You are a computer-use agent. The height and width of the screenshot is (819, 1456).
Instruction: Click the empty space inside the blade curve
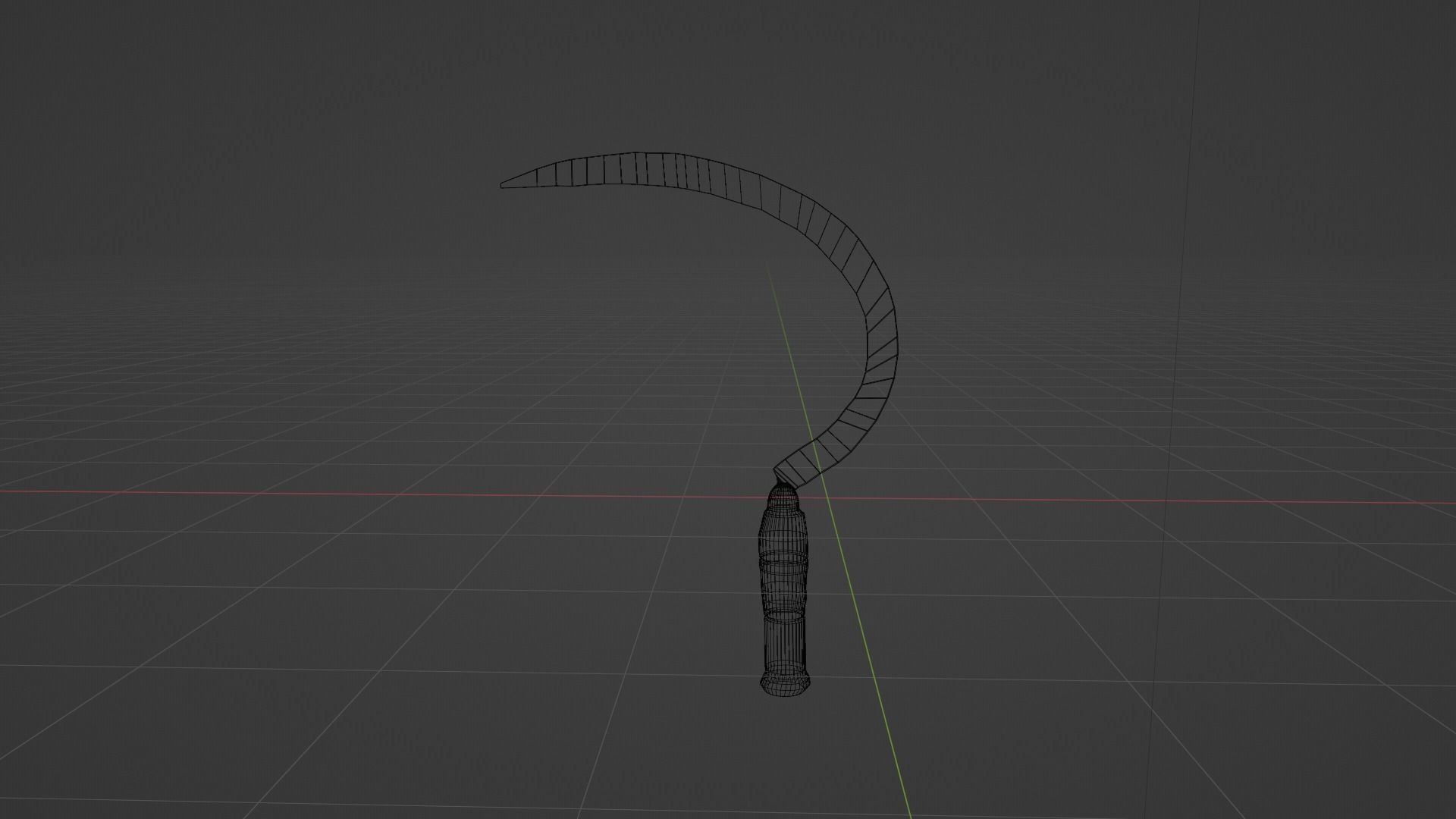coord(720,318)
